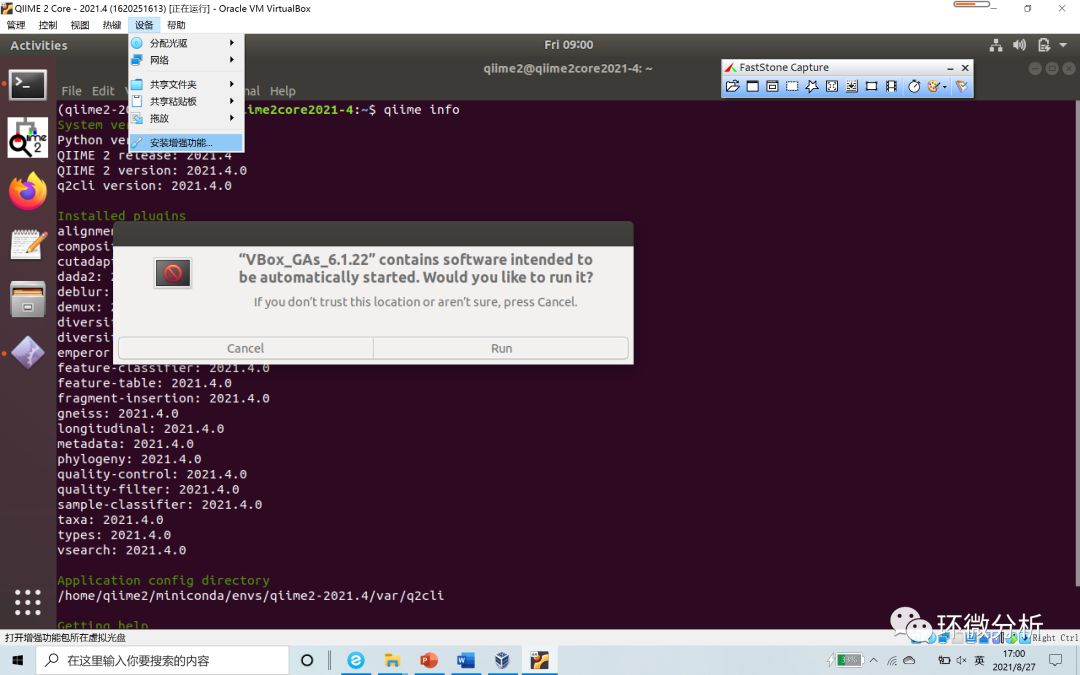Click OneDrive cloud tray icon
This screenshot has width=1080, height=675.
[x=909, y=661]
